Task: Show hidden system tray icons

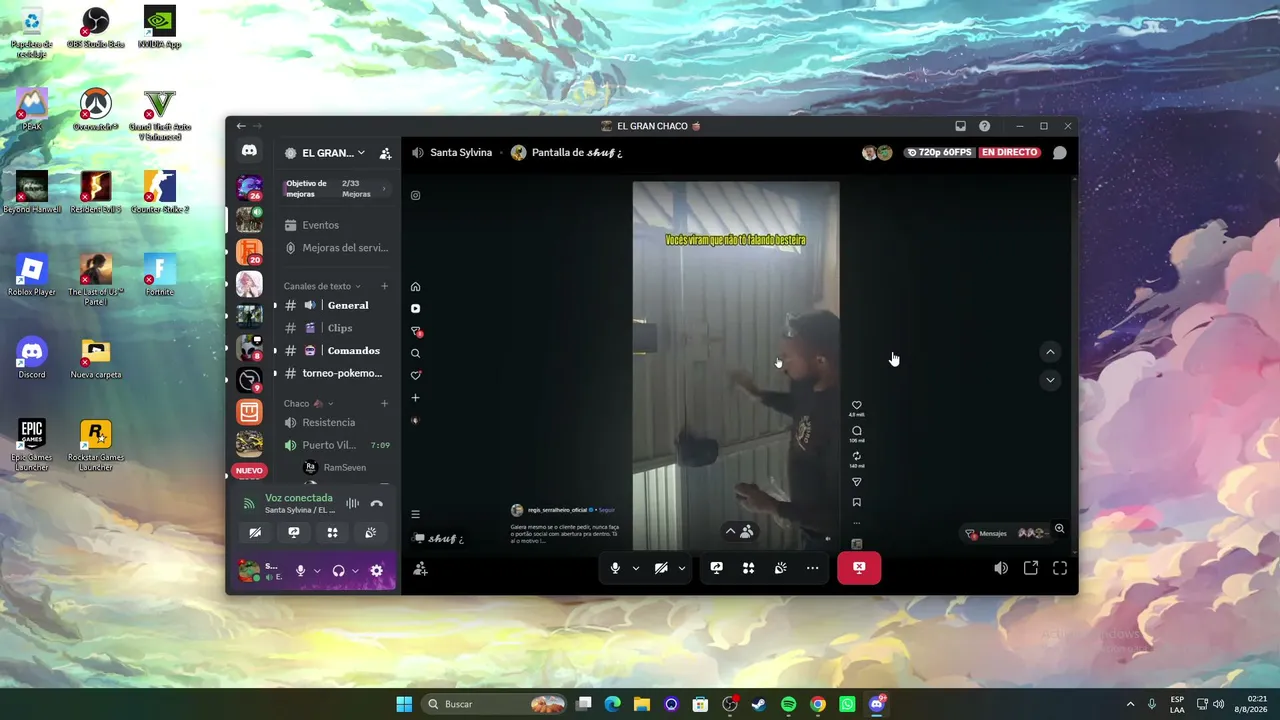Action: pos(1131,704)
